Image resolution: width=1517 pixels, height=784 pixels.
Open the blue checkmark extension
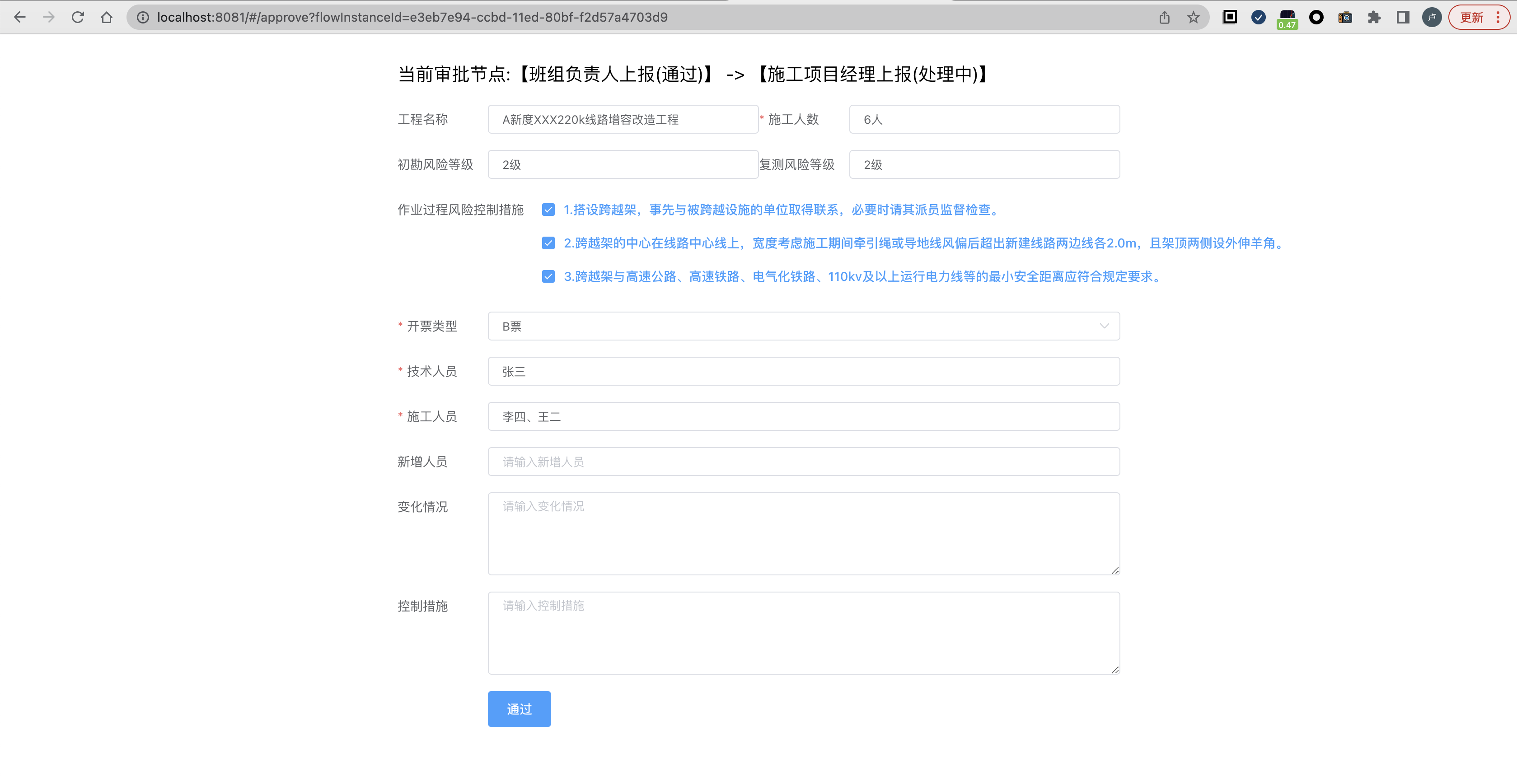point(1259,17)
